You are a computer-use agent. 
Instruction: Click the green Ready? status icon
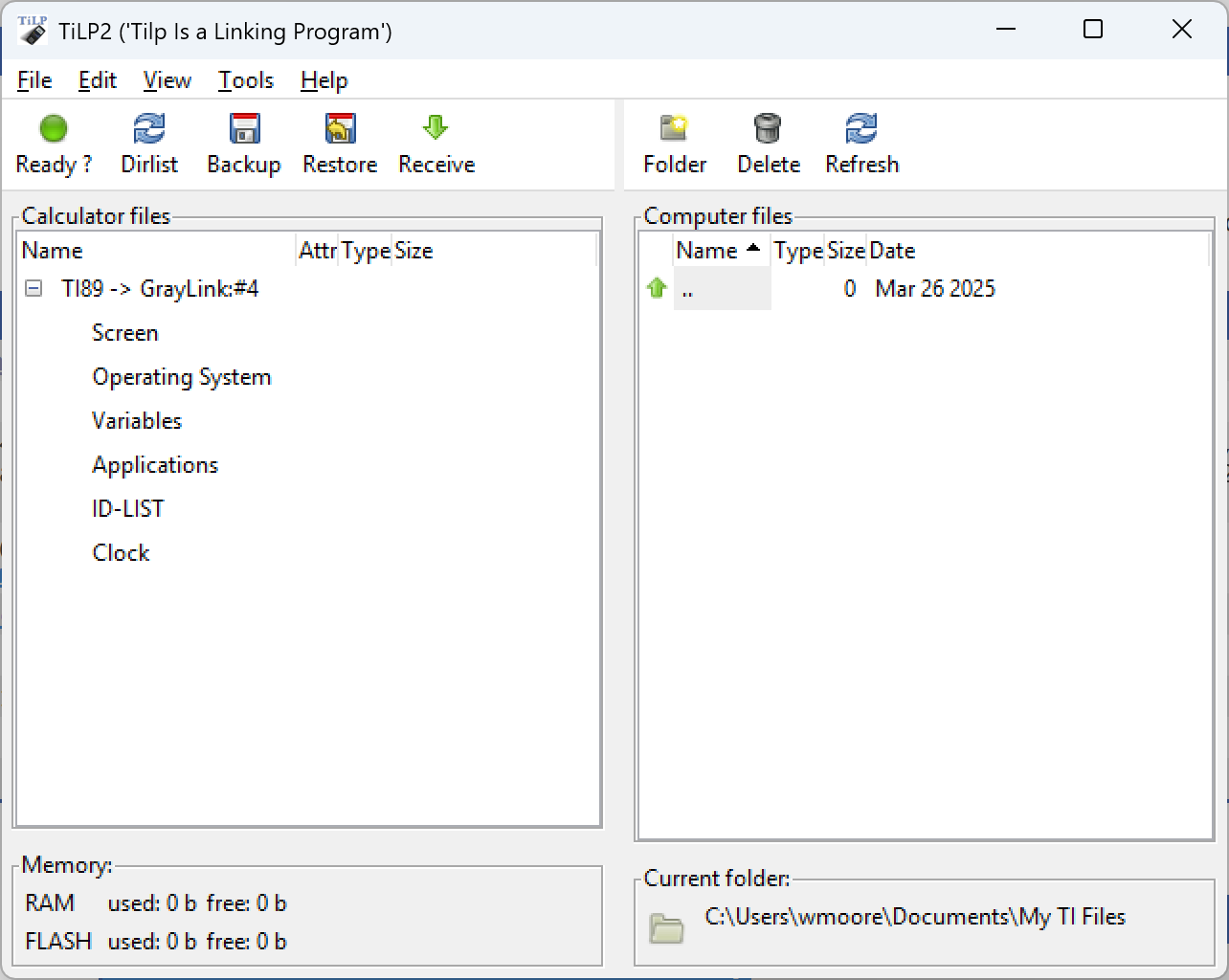[x=54, y=128]
